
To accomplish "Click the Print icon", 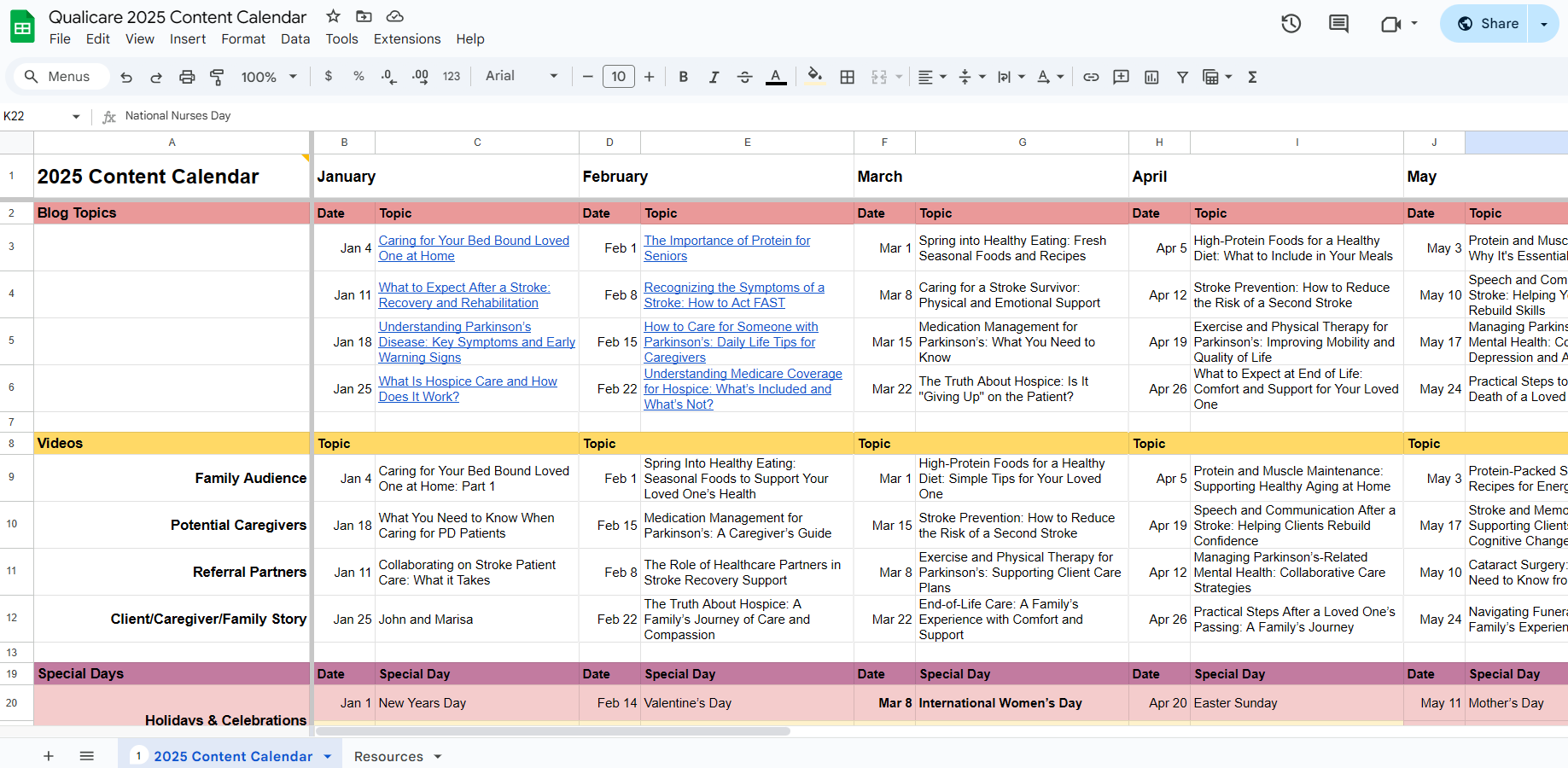I will [187, 77].
